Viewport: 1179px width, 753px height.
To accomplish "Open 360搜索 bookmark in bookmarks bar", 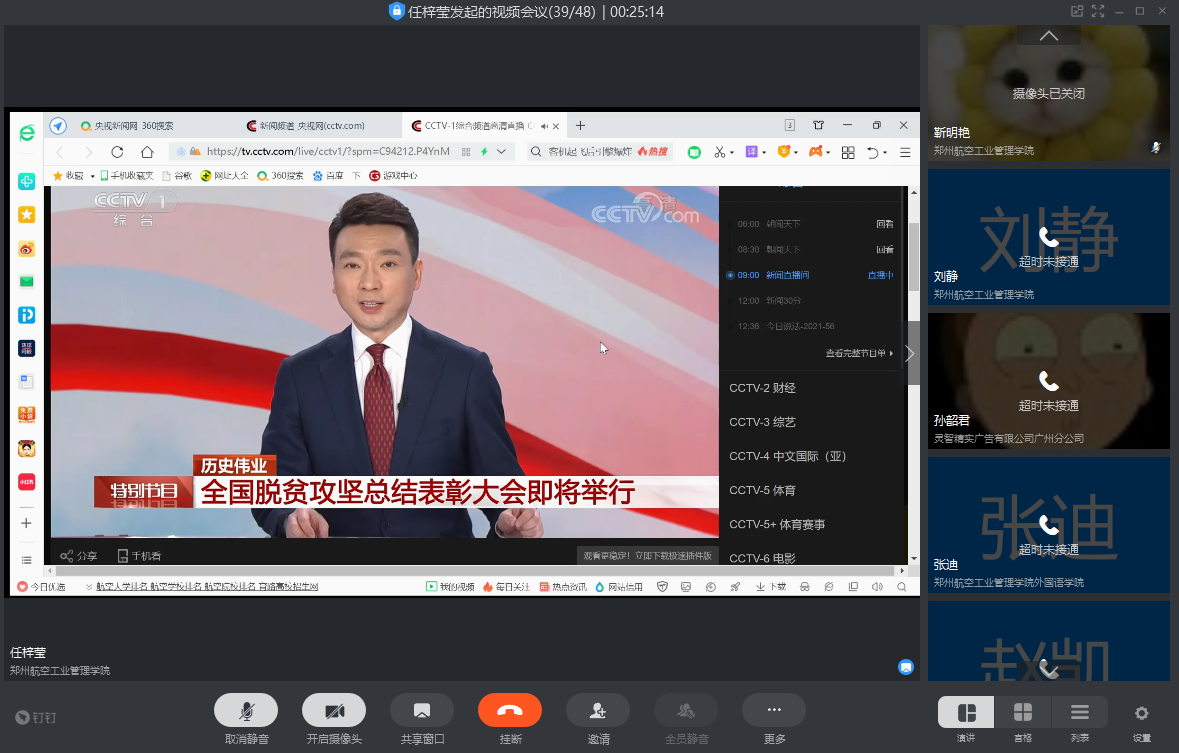I will [280, 175].
